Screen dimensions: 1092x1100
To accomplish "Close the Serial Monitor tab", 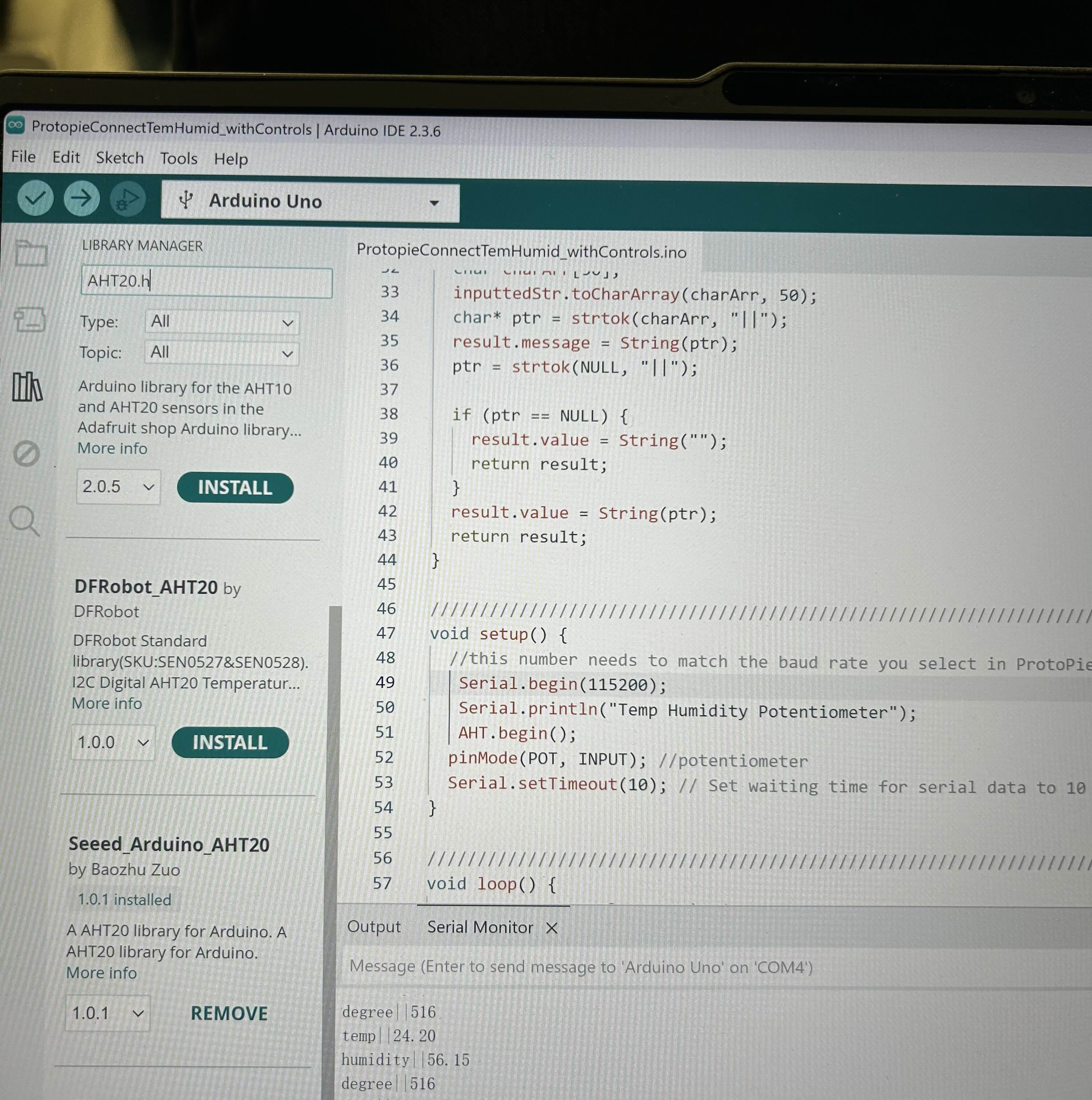I will click(551, 928).
